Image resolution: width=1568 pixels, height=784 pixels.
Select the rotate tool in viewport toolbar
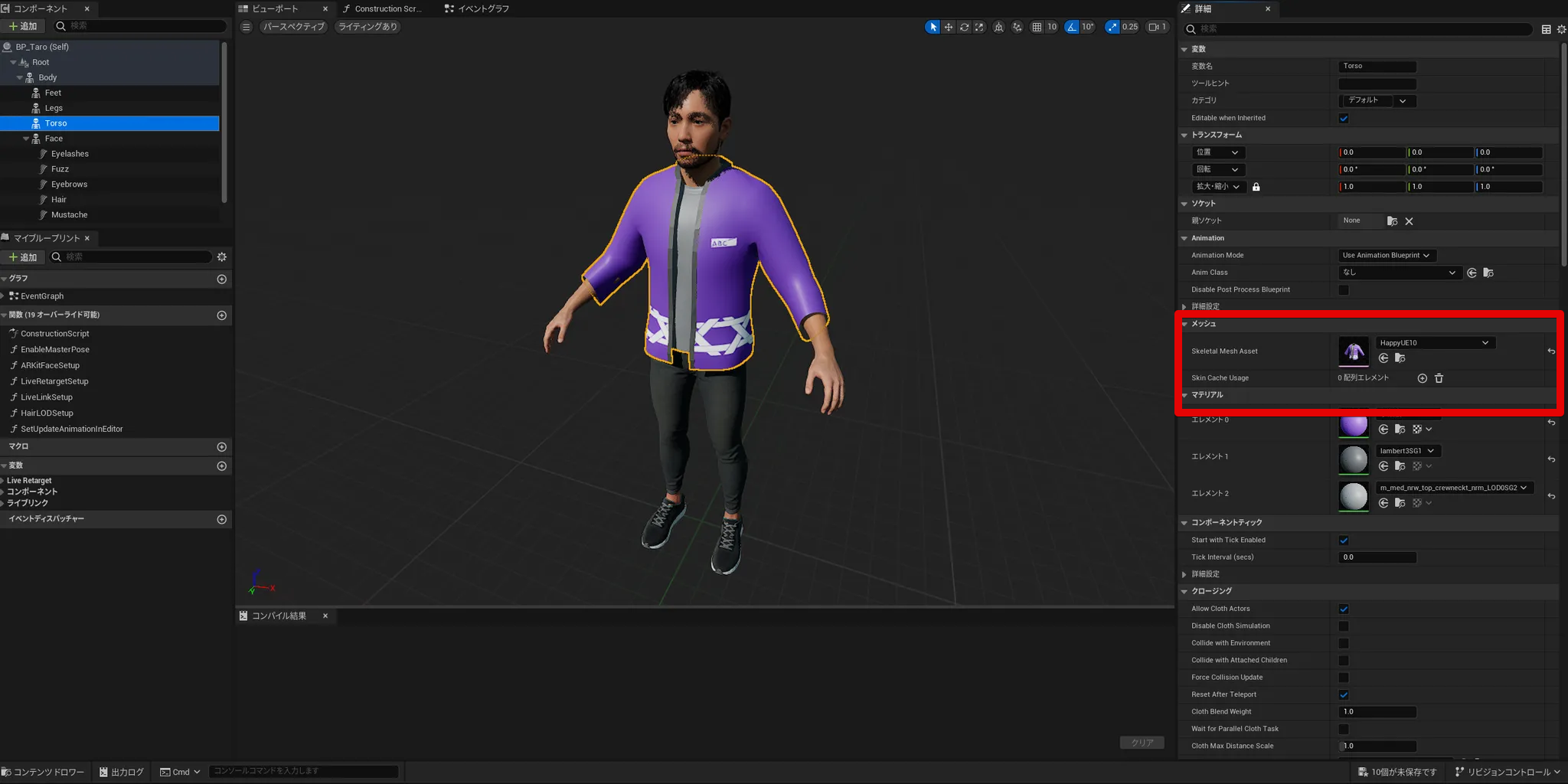point(964,27)
